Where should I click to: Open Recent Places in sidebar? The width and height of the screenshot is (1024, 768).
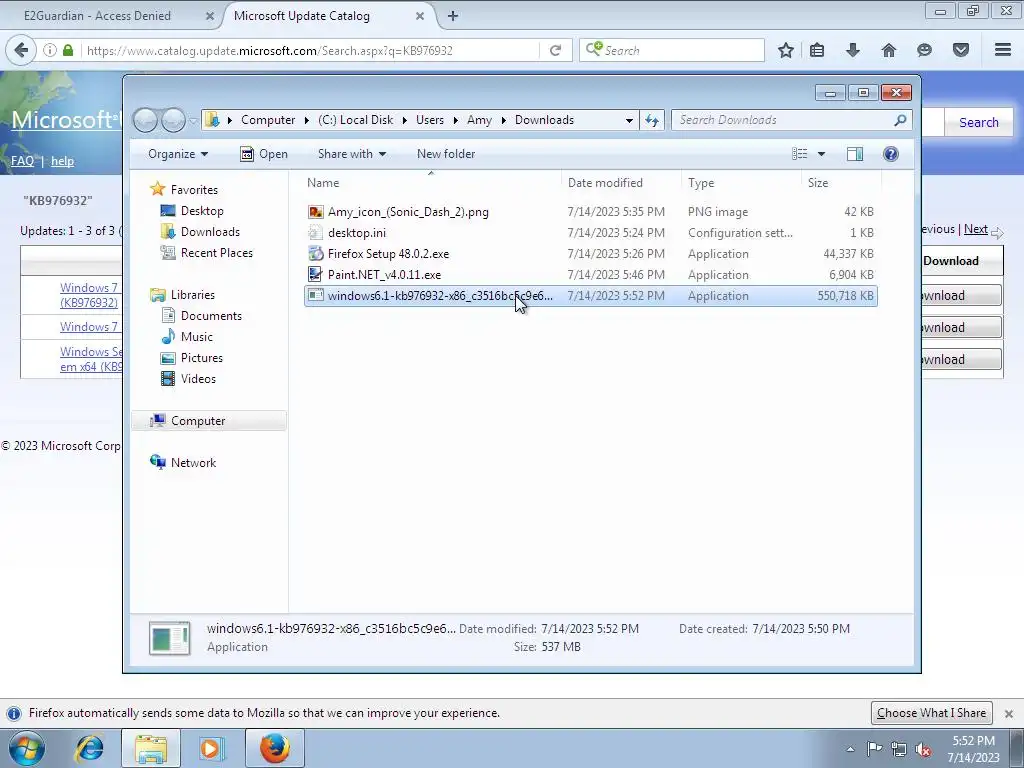[x=216, y=253]
